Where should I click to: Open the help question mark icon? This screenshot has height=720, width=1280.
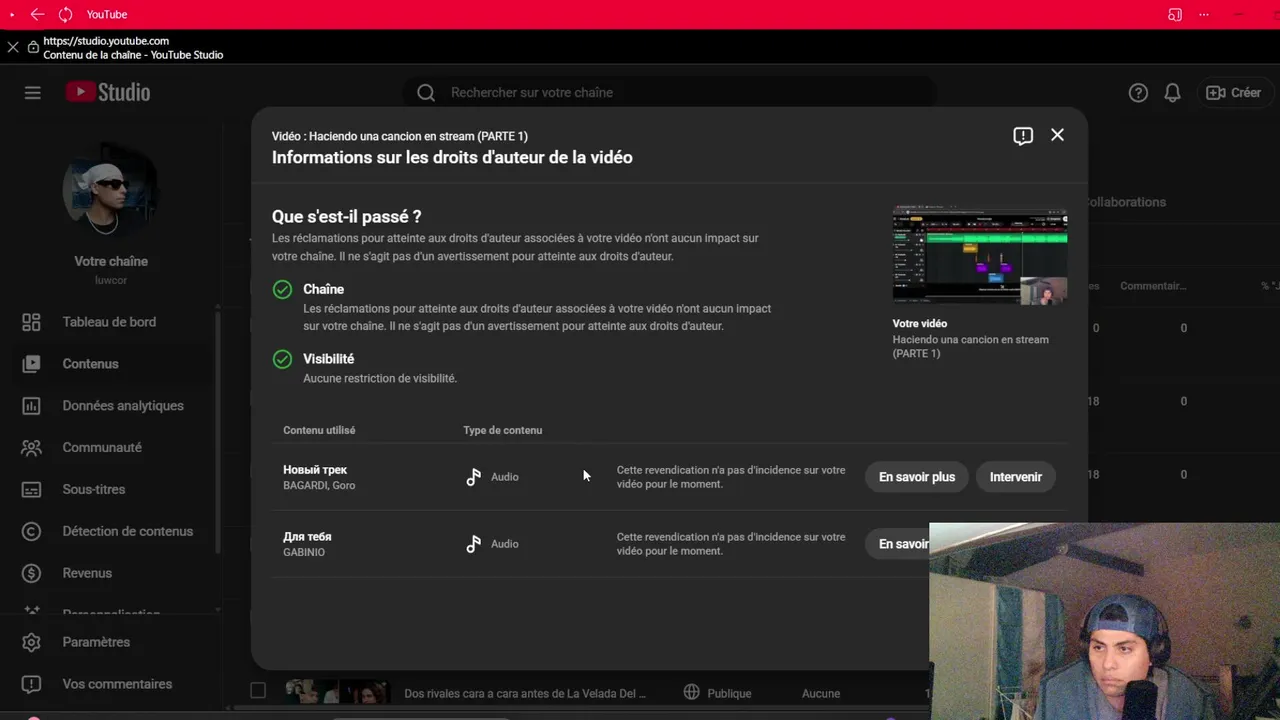pyautogui.click(x=1138, y=93)
